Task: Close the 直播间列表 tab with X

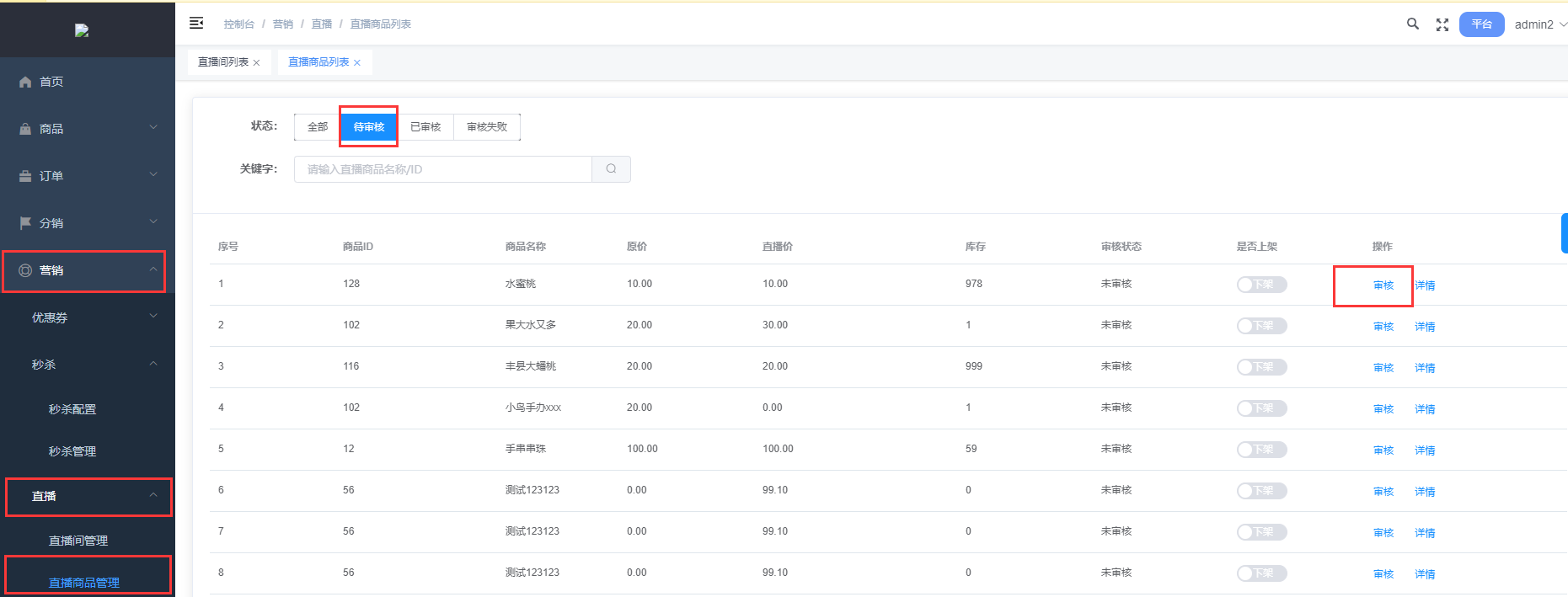Action: (256, 63)
